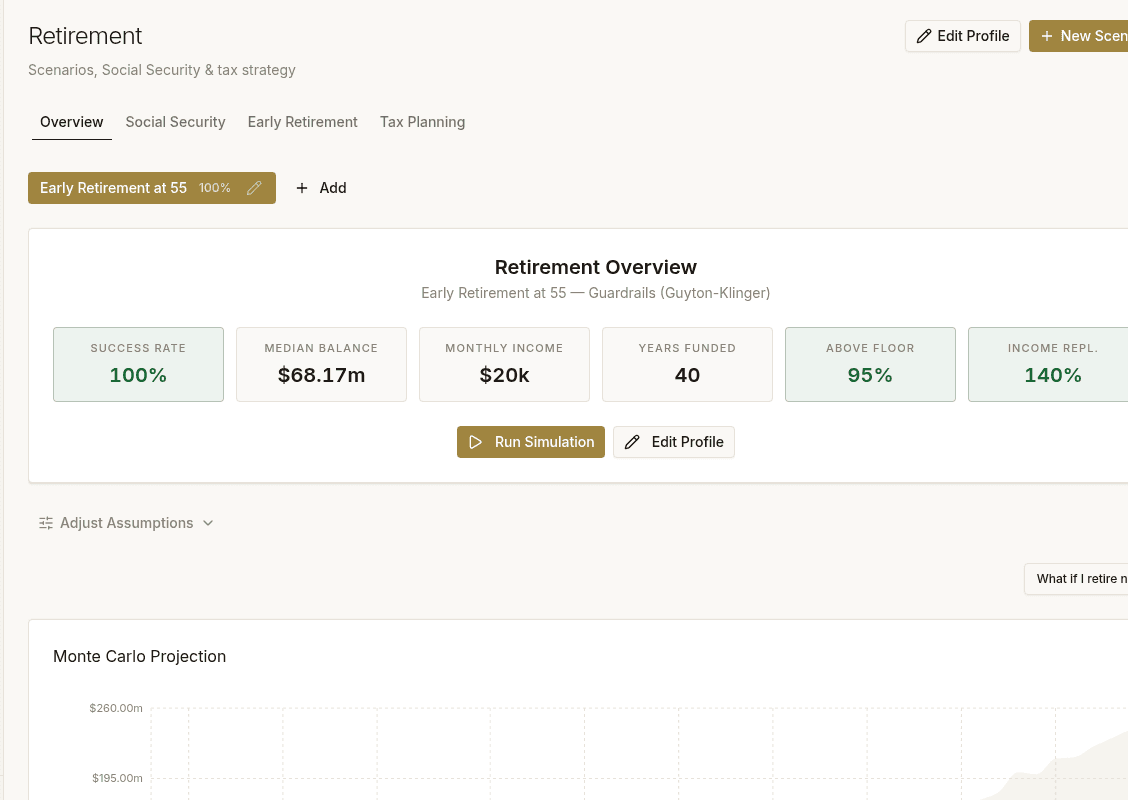The height and width of the screenshot is (800, 1128).
Task: Click the pencil icon on the Early Retirement at 55 chip
Action: click(254, 188)
